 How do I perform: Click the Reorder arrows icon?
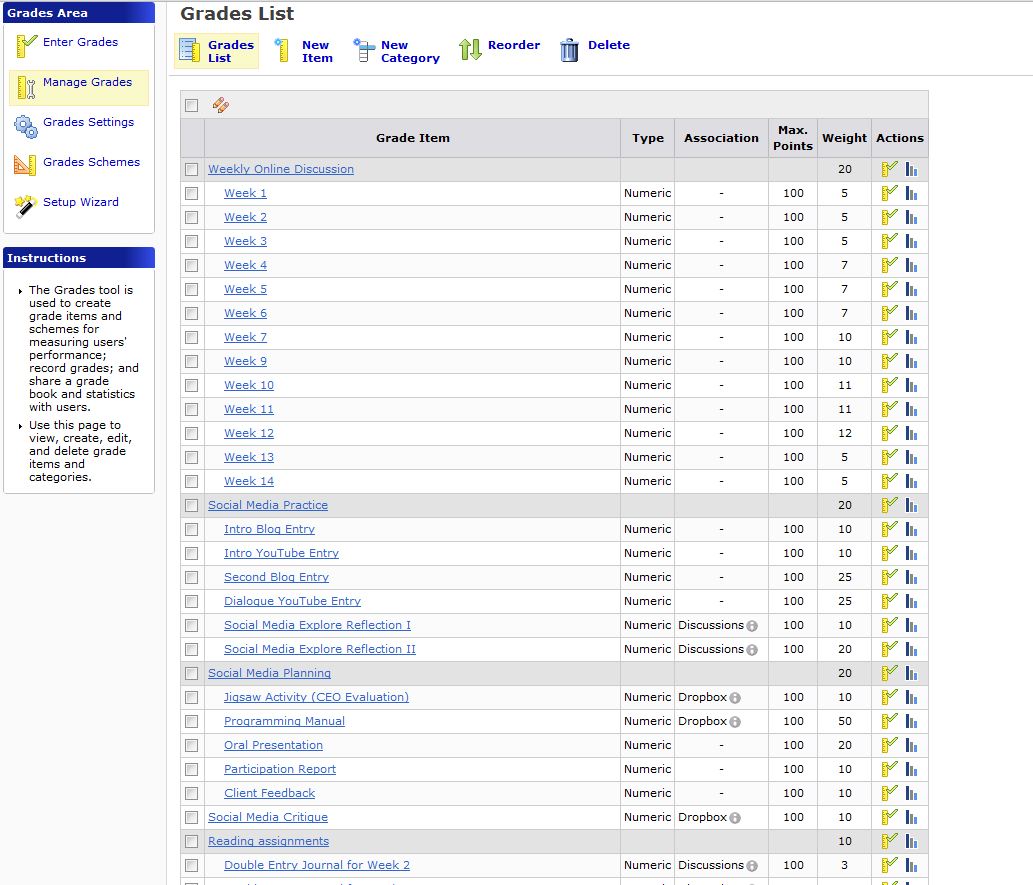pyautogui.click(x=470, y=50)
